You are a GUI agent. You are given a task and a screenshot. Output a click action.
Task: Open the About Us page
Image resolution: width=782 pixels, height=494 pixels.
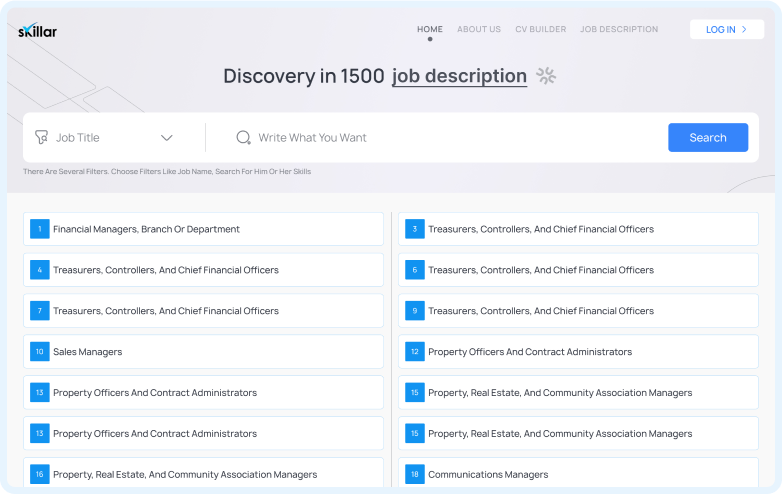coord(479,29)
